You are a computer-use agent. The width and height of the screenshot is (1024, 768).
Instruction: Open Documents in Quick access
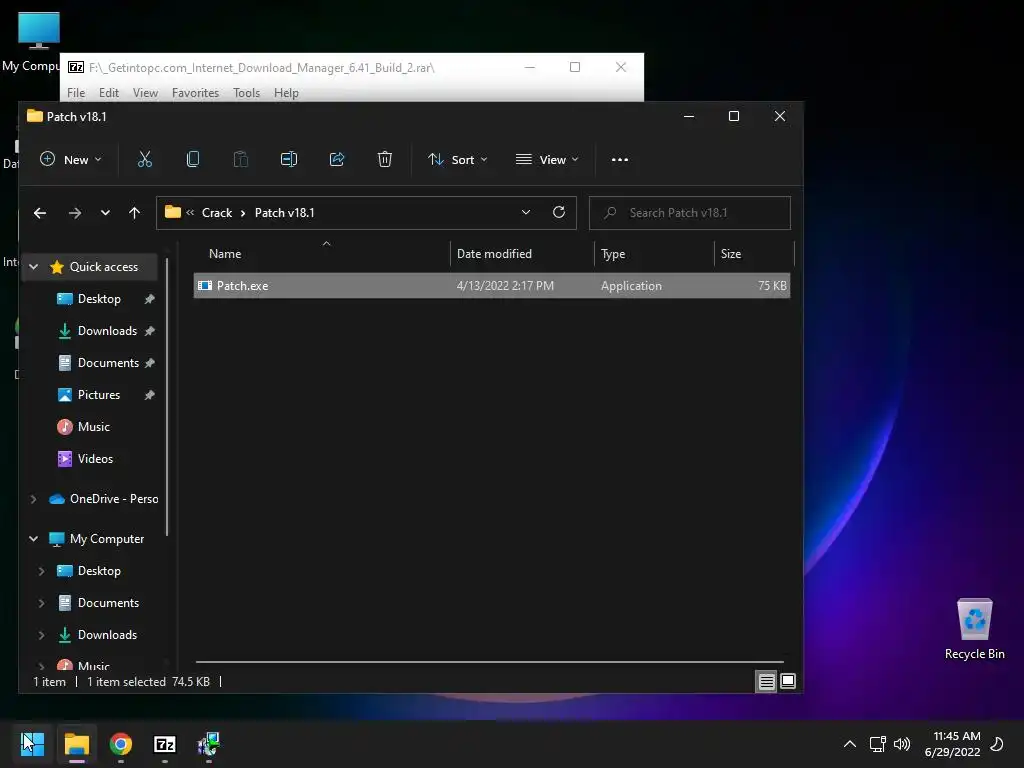tap(108, 363)
